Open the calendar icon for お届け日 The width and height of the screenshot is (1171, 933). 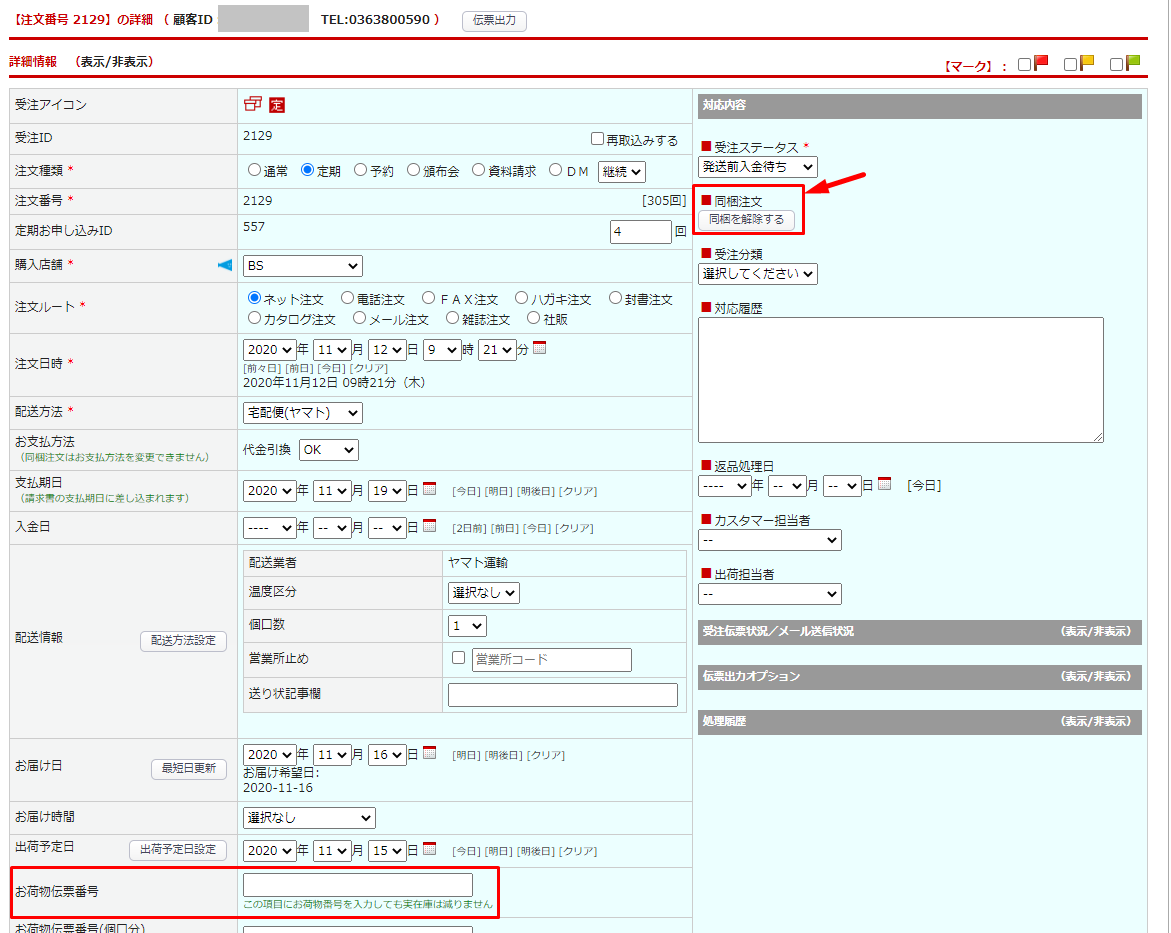pyautogui.click(x=430, y=753)
